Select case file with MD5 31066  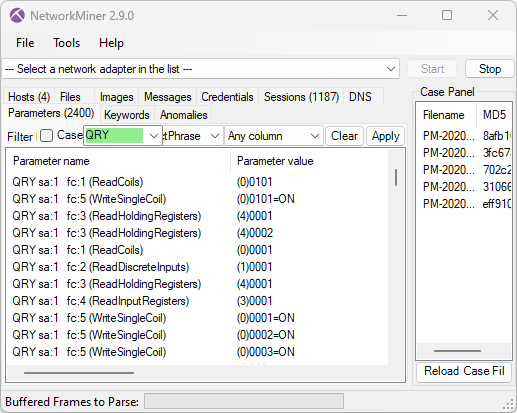point(465,187)
